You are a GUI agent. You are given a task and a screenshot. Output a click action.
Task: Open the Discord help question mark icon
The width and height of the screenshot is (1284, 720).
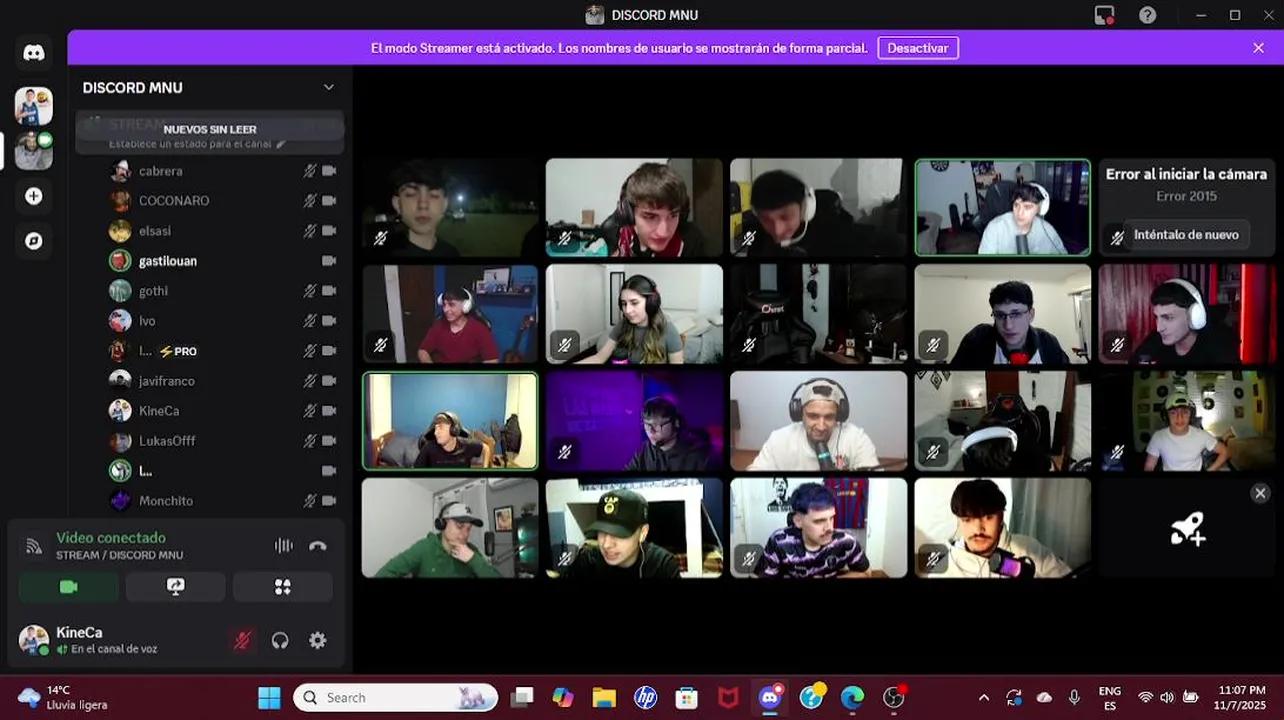[x=1148, y=15]
